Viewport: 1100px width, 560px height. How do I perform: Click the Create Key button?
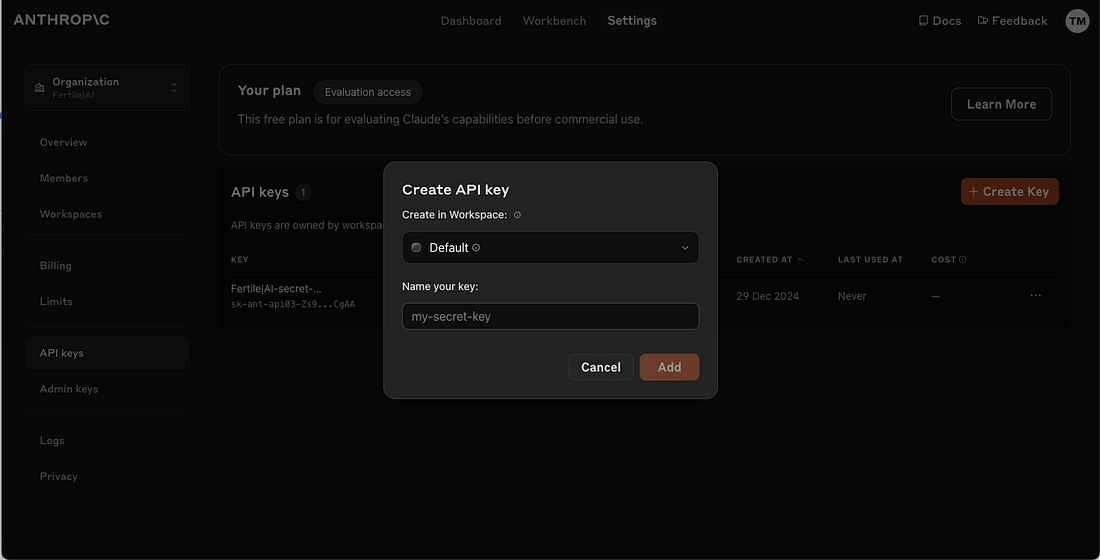[x=1010, y=192]
